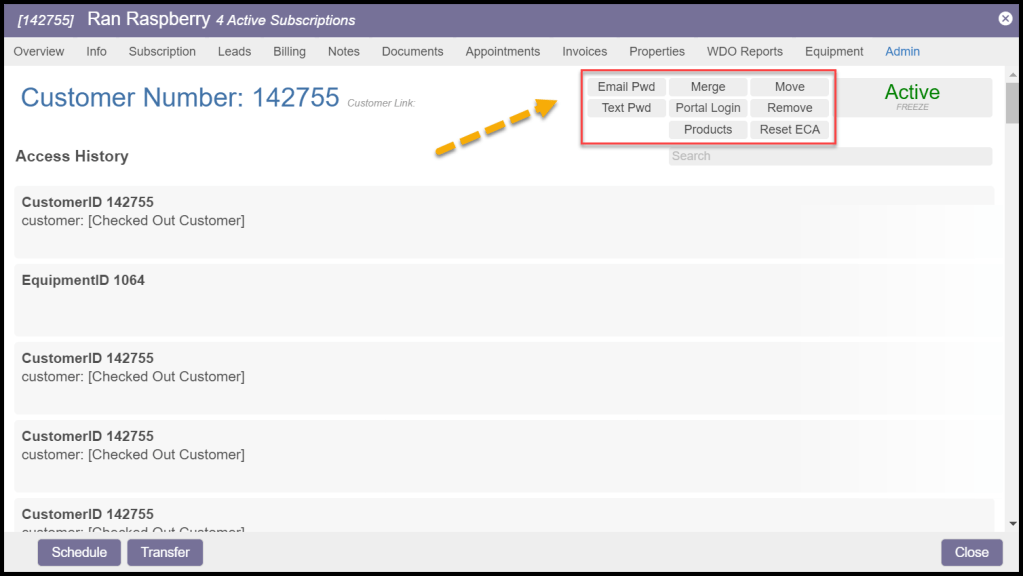The height and width of the screenshot is (576, 1023).
Task: Select the WDO Reports tab
Action: 744,52
